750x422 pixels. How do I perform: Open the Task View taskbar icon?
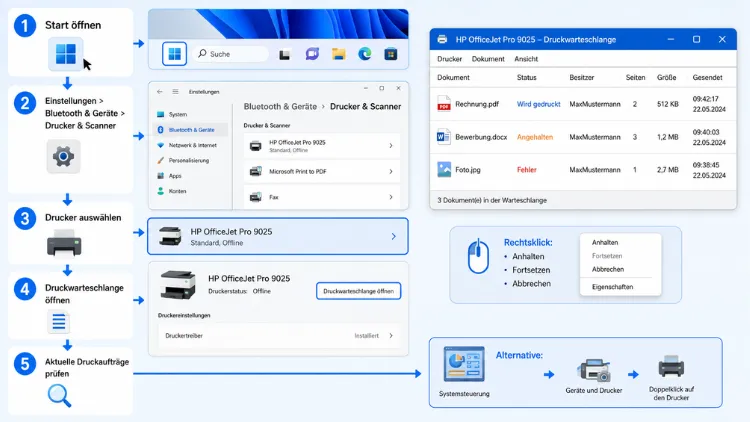pos(285,55)
